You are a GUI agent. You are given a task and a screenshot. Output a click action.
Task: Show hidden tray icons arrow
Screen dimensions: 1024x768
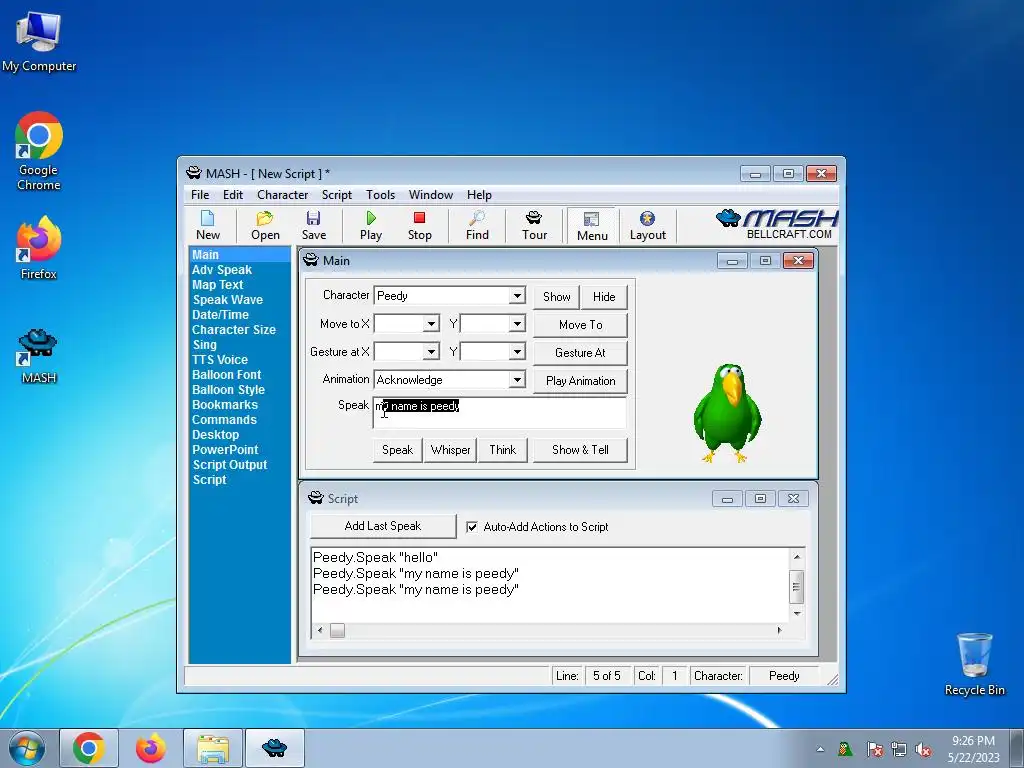[x=820, y=750]
